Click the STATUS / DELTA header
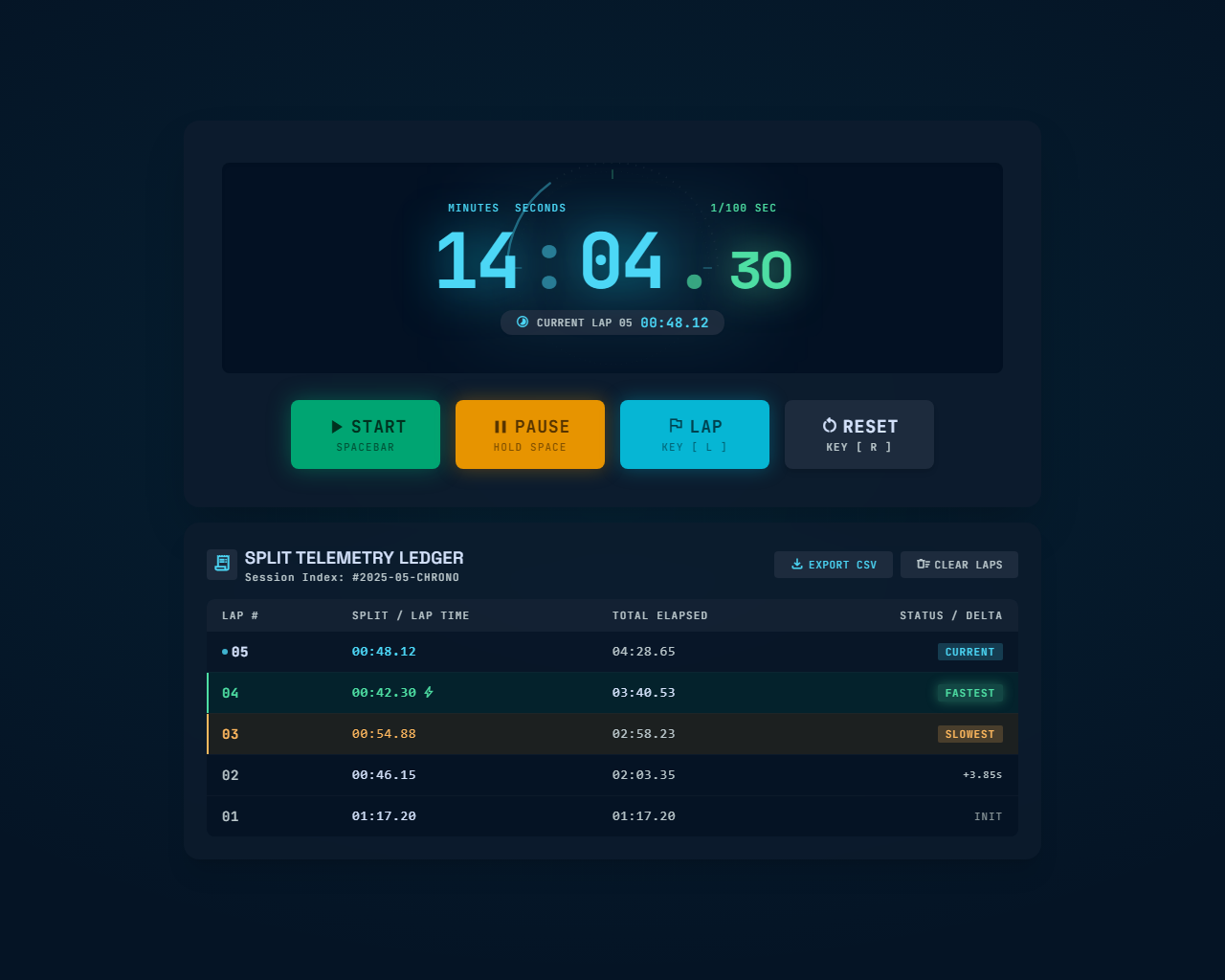Image resolution: width=1225 pixels, height=980 pixels. [951, 615]
